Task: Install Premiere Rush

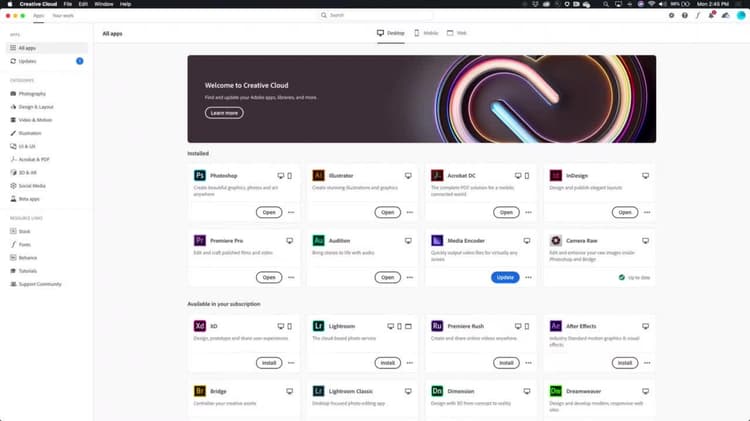Action: (506, 363)
